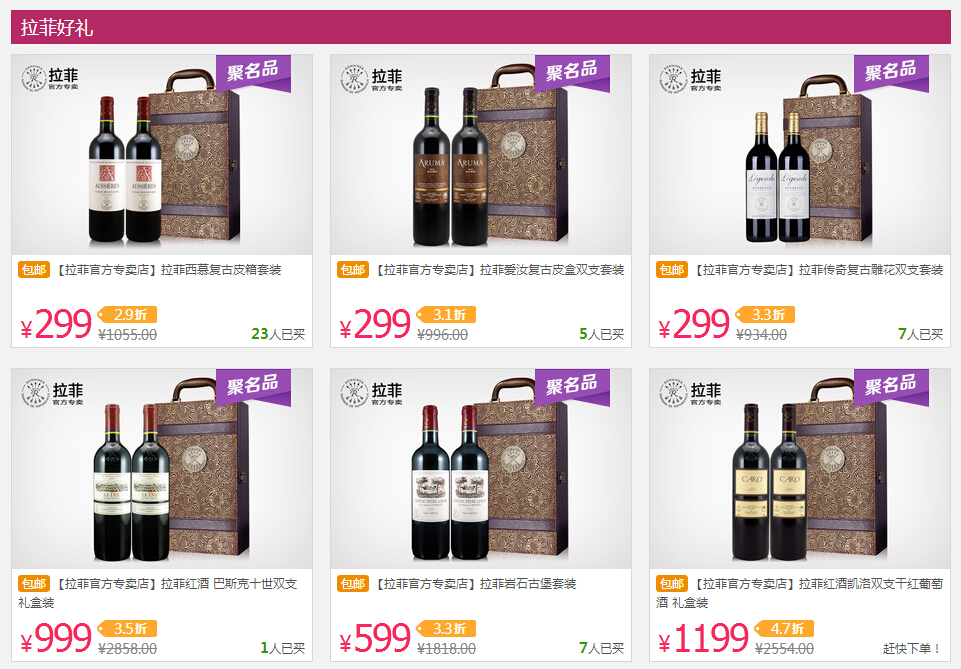Click the 拉菲岩石古堡套装 title link
961x669 pixels.
click(x=476, y=584)
